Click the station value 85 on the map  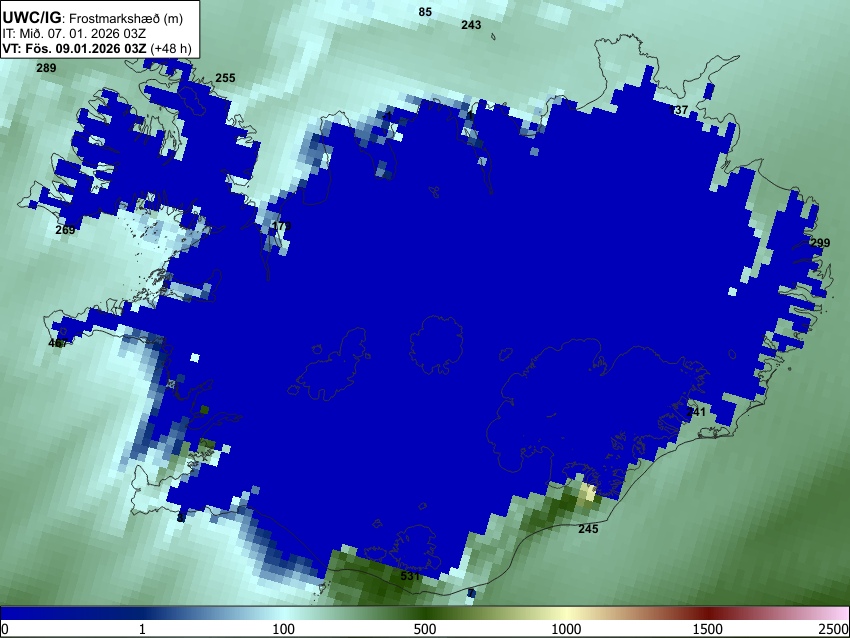(x=425, y=12)
